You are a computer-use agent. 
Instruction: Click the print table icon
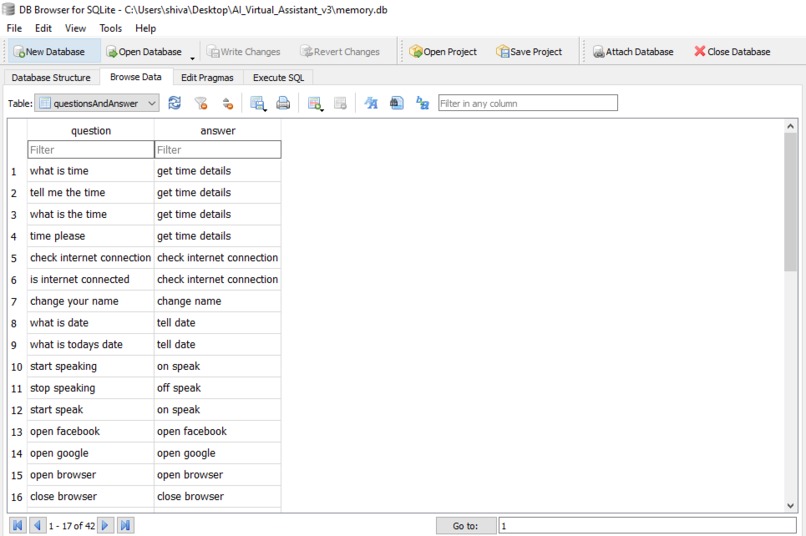coord(283,103)
